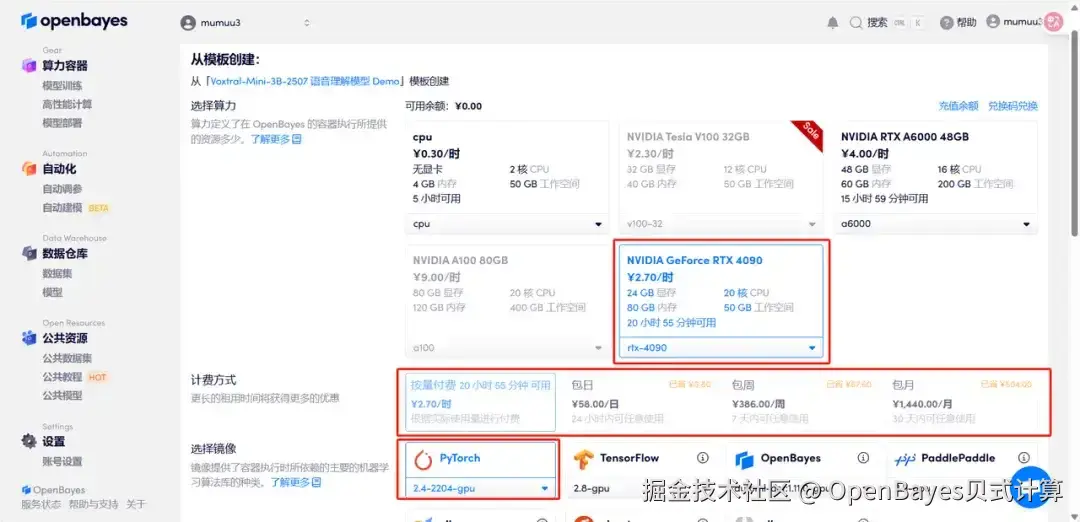The image size is (1080, 522).
Task: Choose 包日 billing option
Action: tap(641, 403)
